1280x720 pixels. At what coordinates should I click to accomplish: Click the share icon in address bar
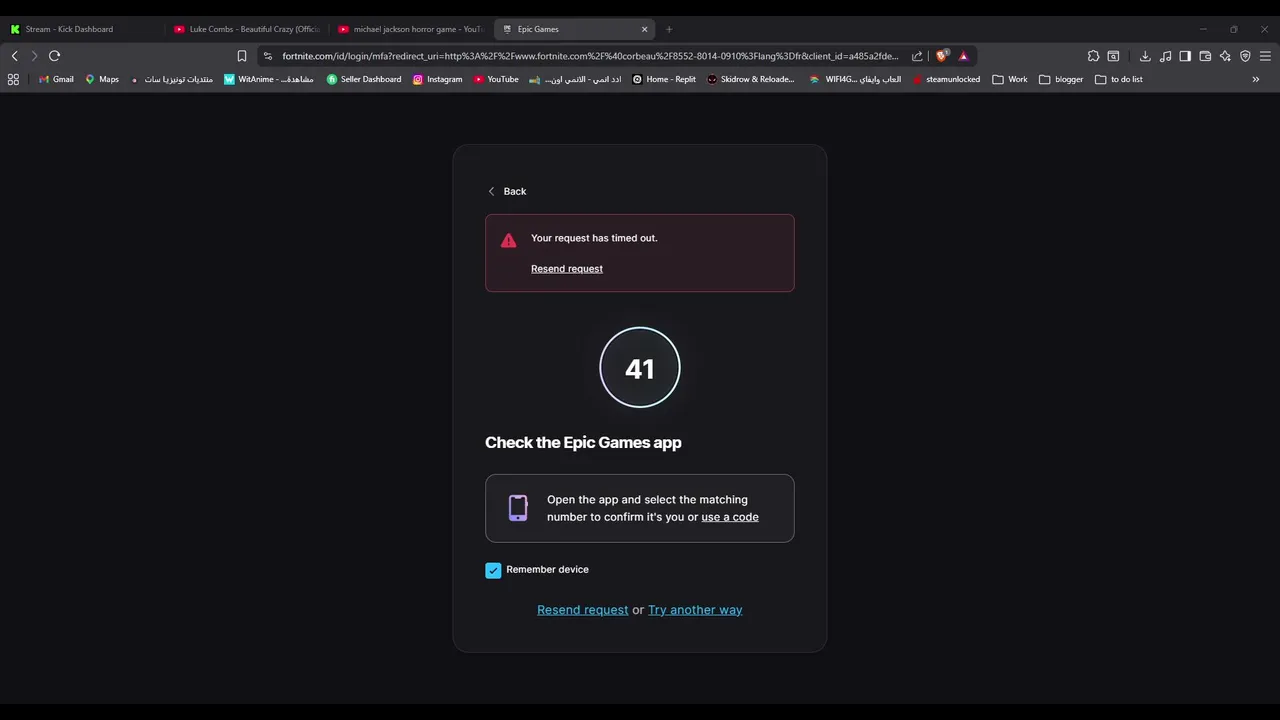pyautogui.click(x=917, y=56)
